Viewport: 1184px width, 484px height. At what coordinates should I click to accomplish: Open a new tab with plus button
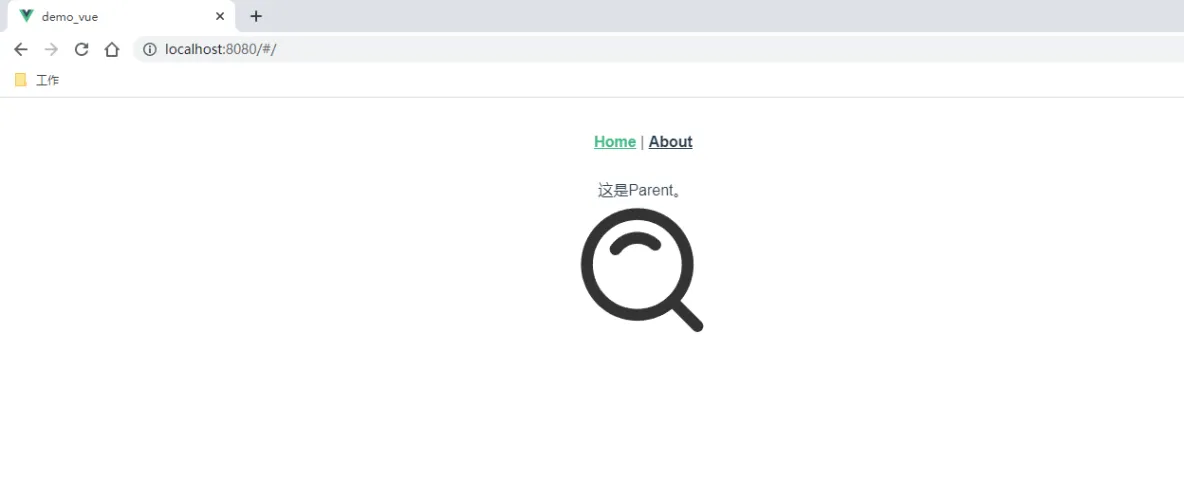[x=256, y=16]
